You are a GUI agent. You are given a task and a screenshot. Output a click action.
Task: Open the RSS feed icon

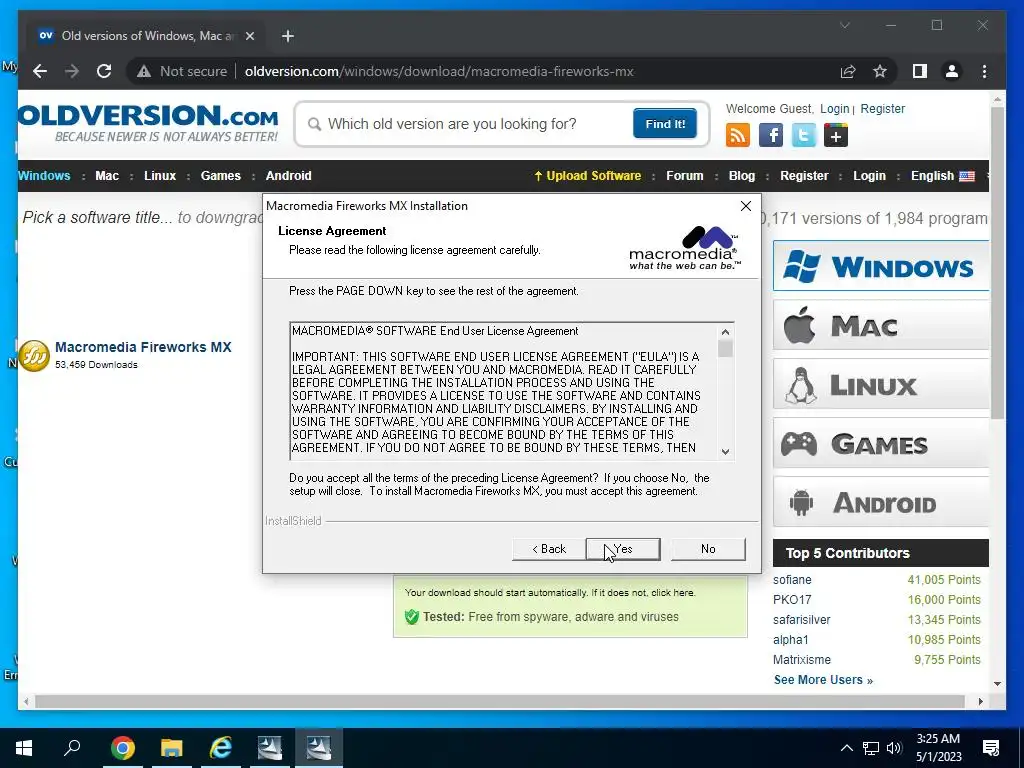[738, 135]
